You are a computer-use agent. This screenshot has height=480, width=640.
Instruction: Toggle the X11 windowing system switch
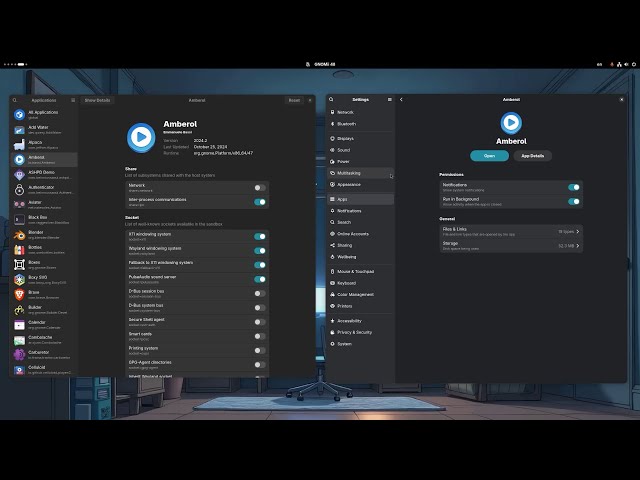[x=260, y=236]
